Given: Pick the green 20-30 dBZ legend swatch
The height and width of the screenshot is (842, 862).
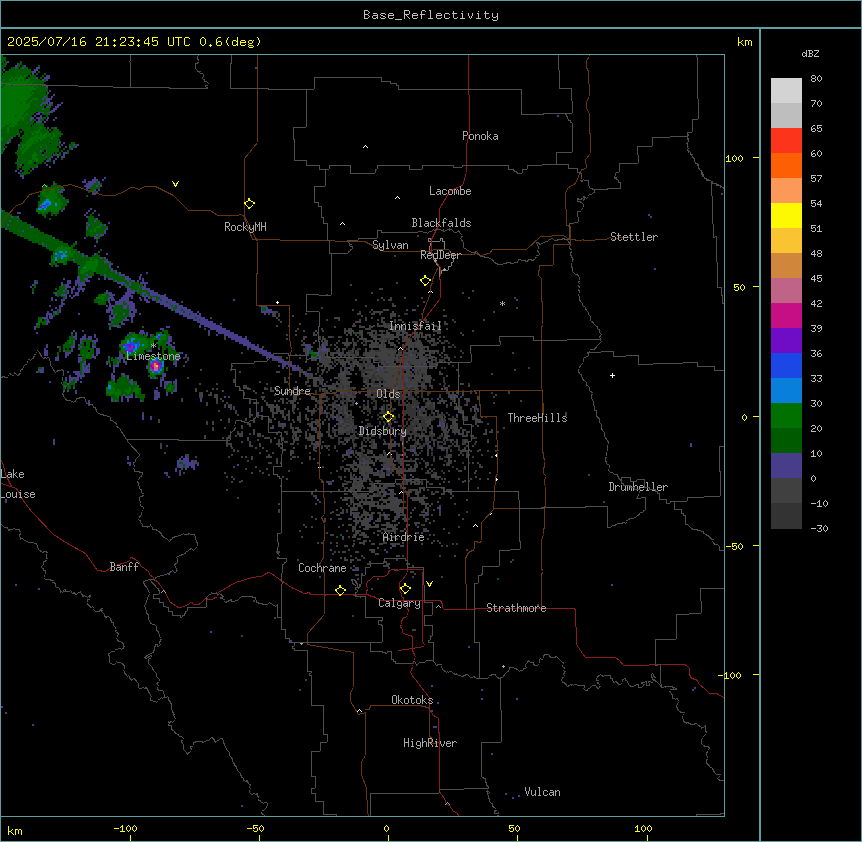Looking at the screenshot, I should click(x=786, y=416).
